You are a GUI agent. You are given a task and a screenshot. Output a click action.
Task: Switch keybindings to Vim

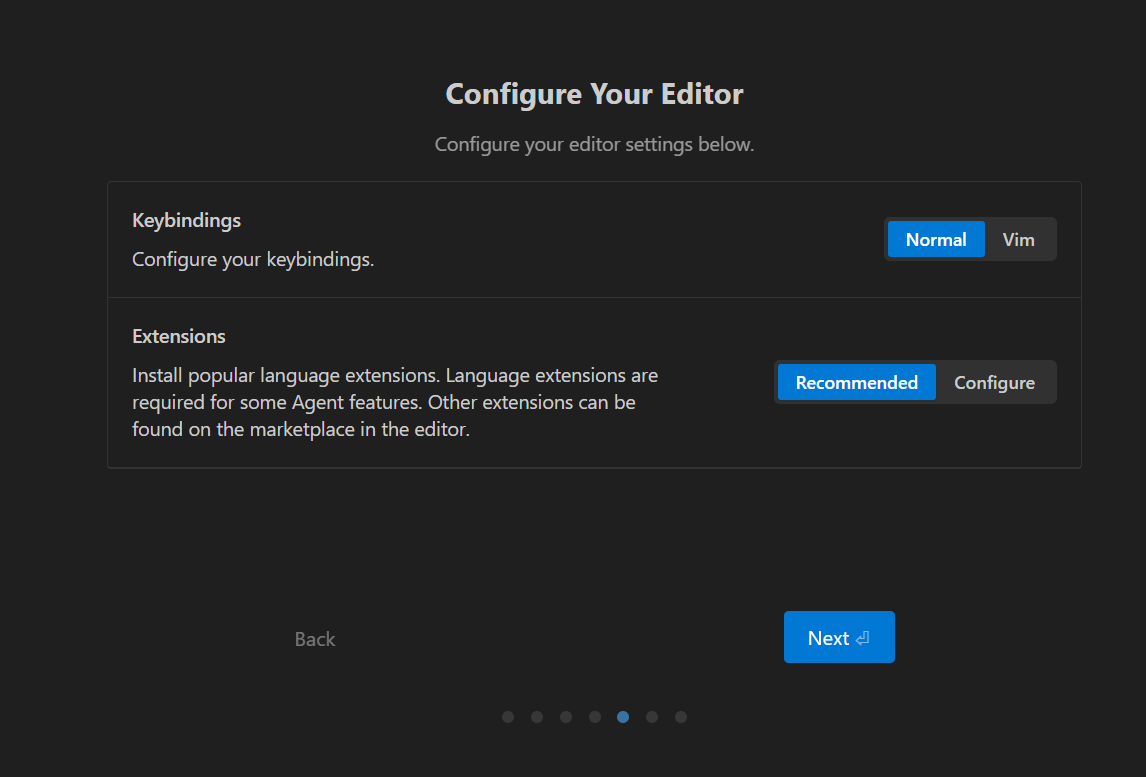1018,240
